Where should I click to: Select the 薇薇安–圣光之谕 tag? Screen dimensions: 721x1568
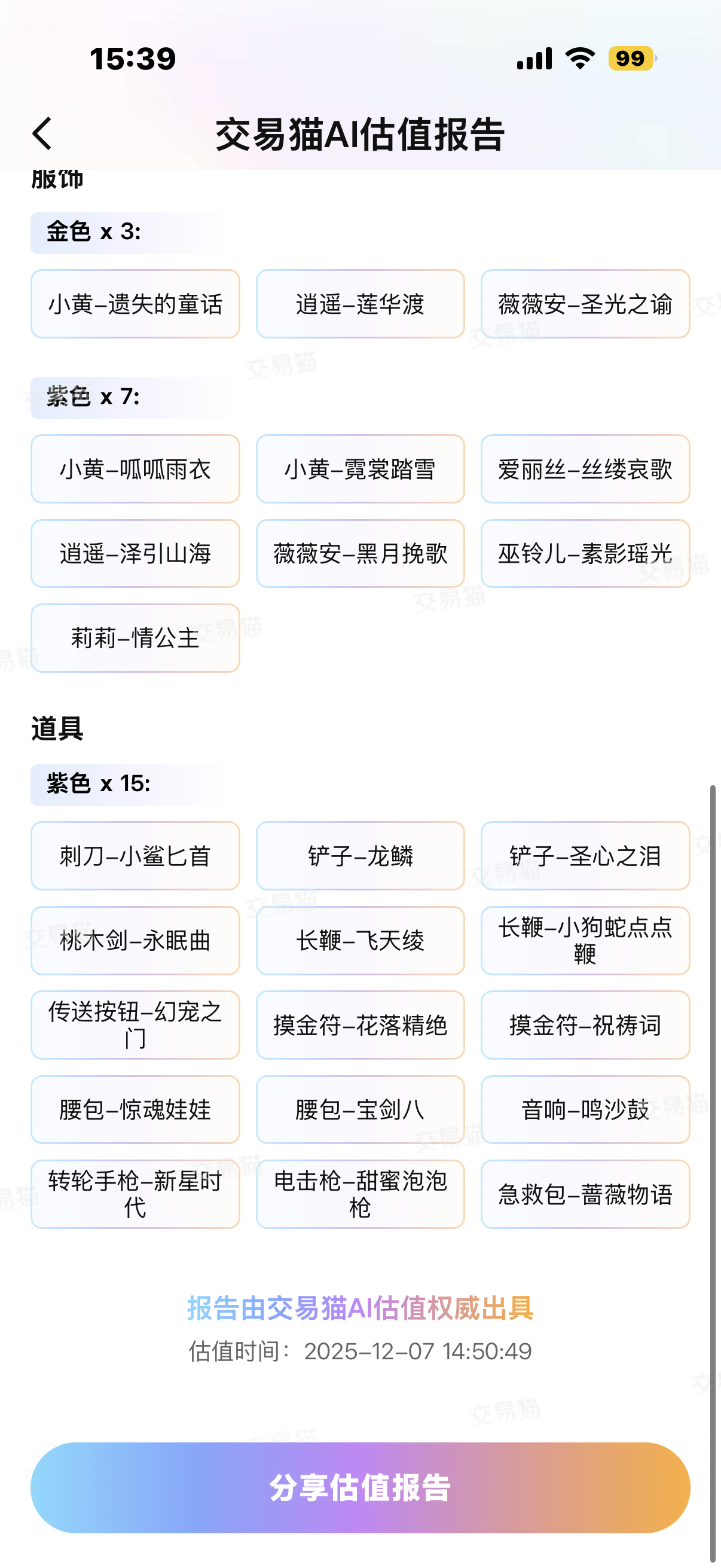585,304
